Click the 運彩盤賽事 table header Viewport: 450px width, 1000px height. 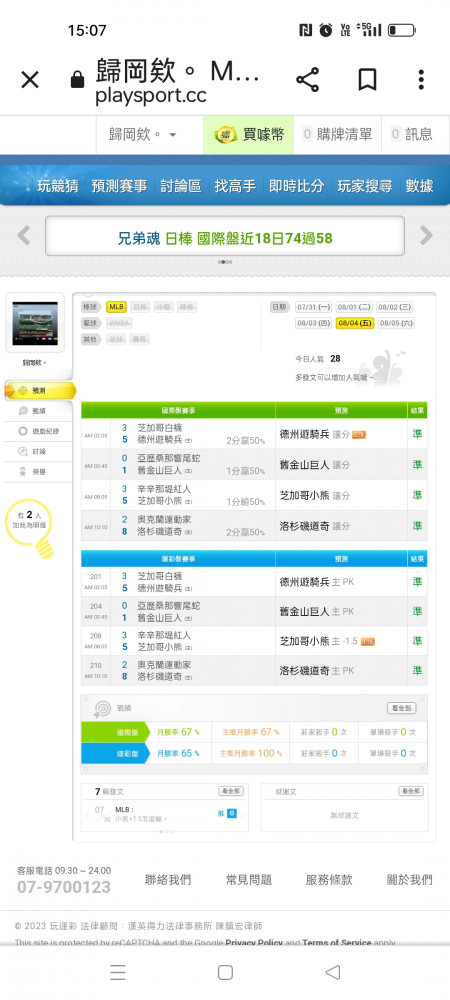click(178, 559)
